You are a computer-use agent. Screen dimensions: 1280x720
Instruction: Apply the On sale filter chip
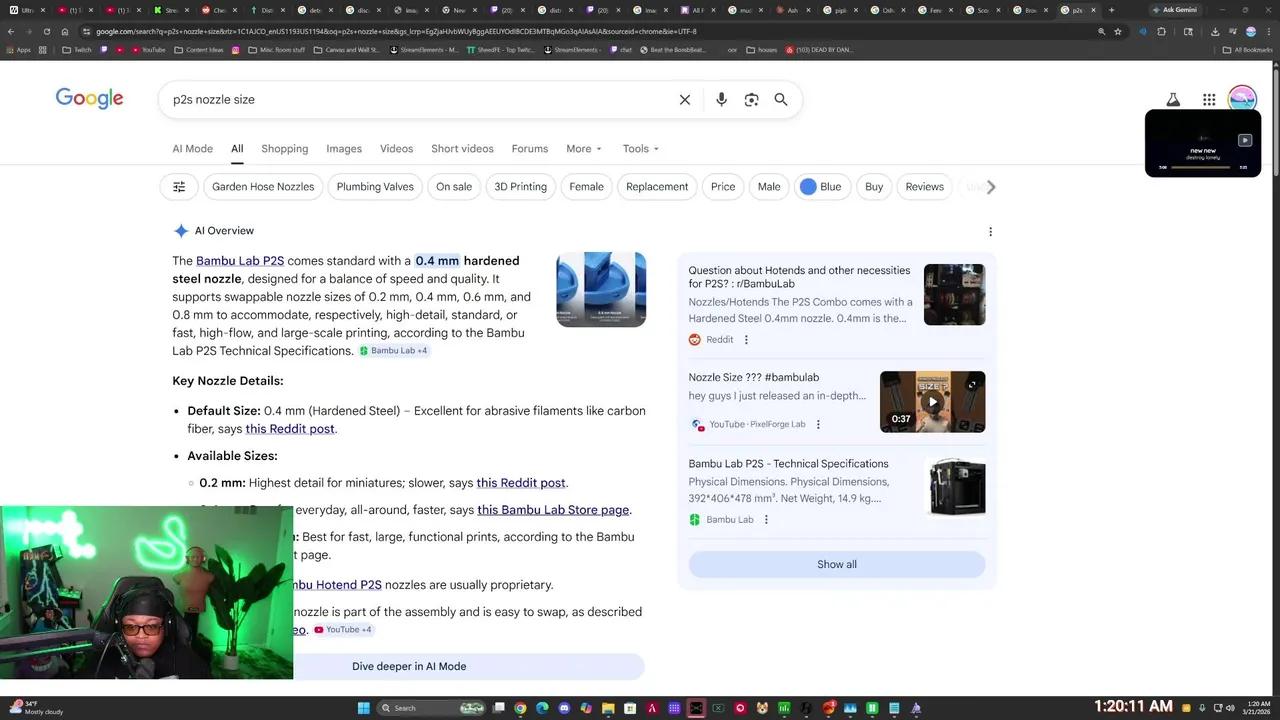(454, 187)
